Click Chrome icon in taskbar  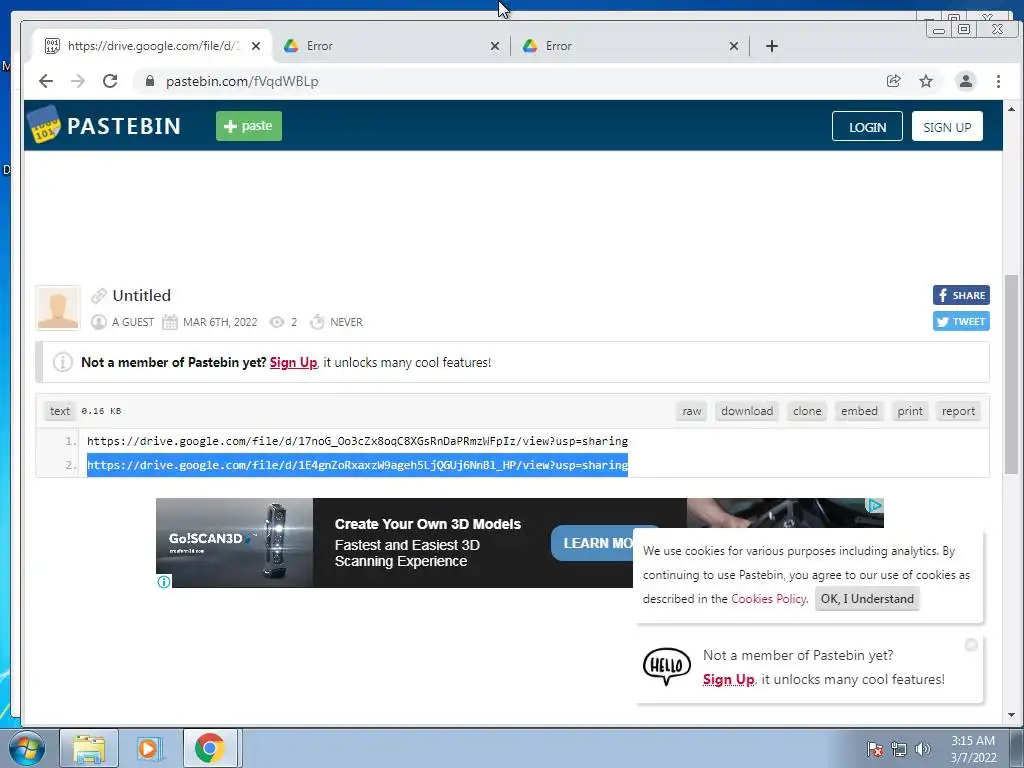[x=210, y=748]
